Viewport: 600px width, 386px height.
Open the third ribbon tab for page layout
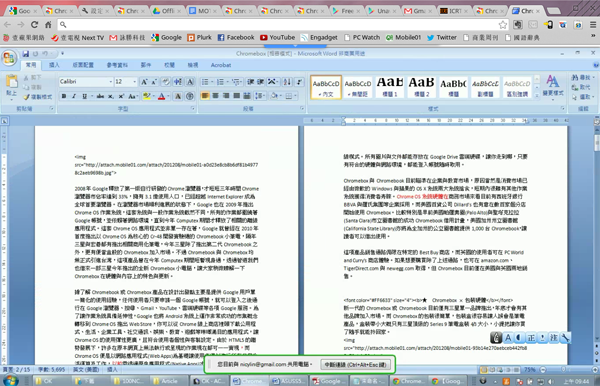click(x=83, y=65)
